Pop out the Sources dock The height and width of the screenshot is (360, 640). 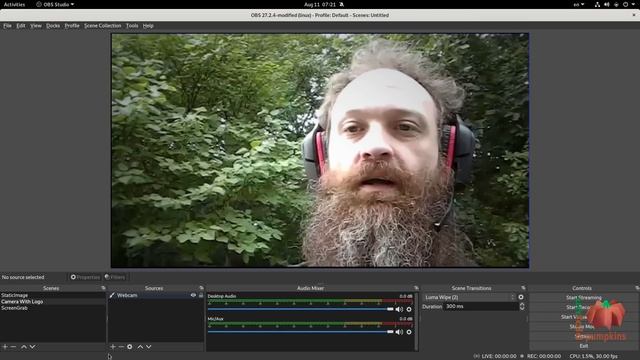[x=201, y=288]
